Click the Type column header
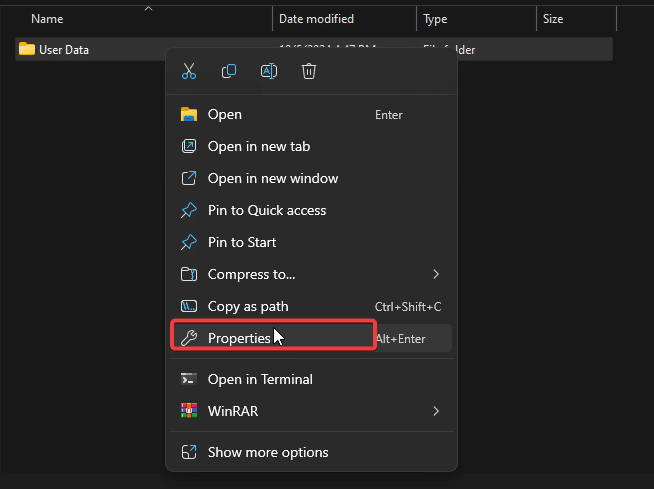654x489 pixels. [435, 19]
